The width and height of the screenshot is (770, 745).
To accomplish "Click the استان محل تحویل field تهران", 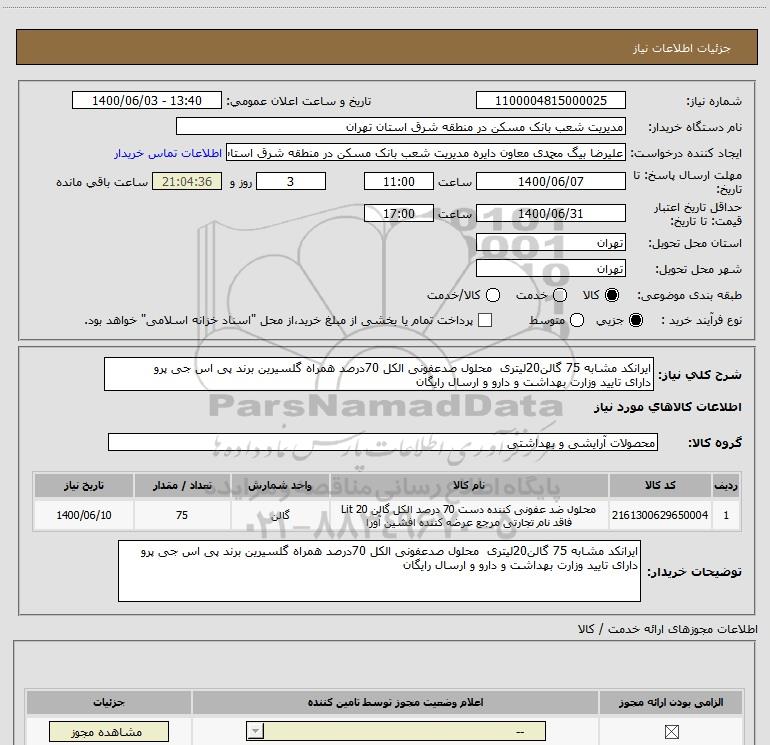I will (550, 243).
